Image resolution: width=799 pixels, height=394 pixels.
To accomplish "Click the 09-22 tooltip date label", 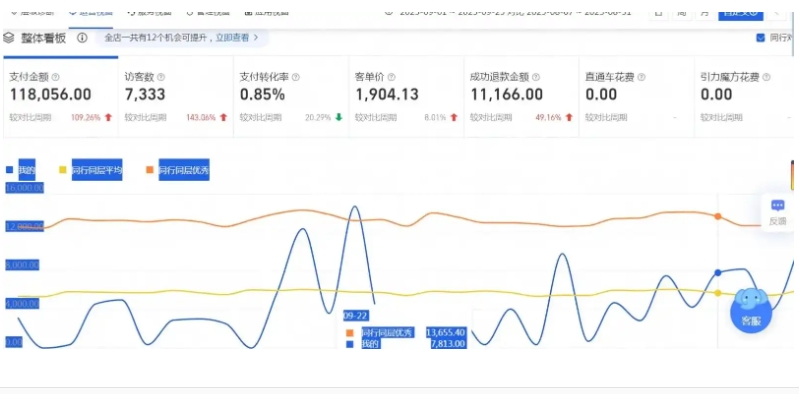I will pos(356,316).
